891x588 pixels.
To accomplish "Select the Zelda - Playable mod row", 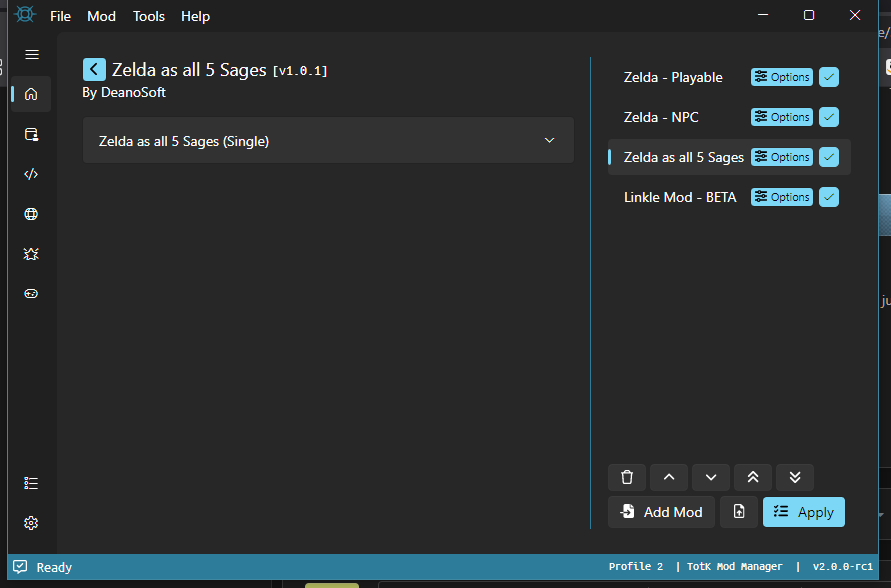I will (x=729, y=77).
